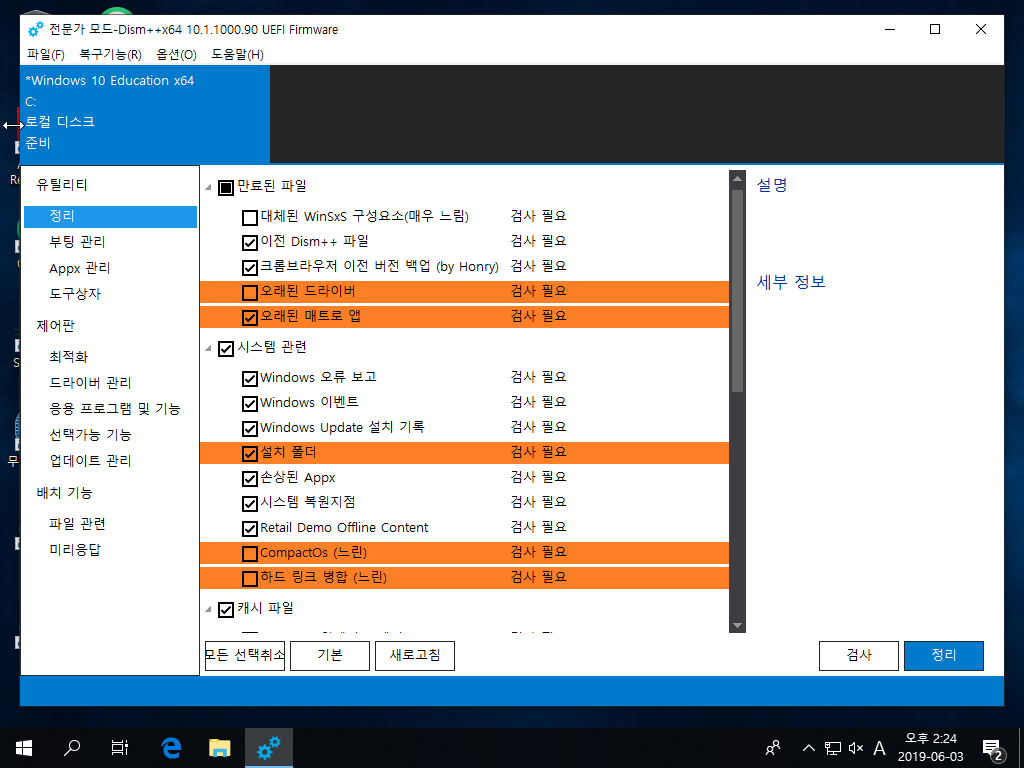
Task: Click the 새로고침 button
Action: pyautogui.click(x=415, y=656)
